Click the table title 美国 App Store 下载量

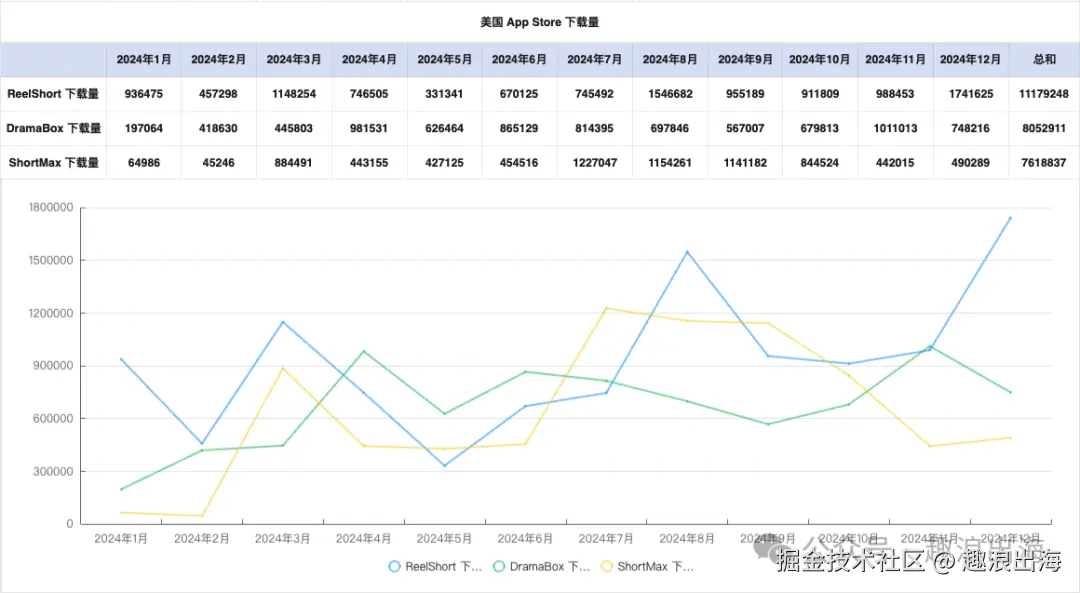[x=539, y=22]
